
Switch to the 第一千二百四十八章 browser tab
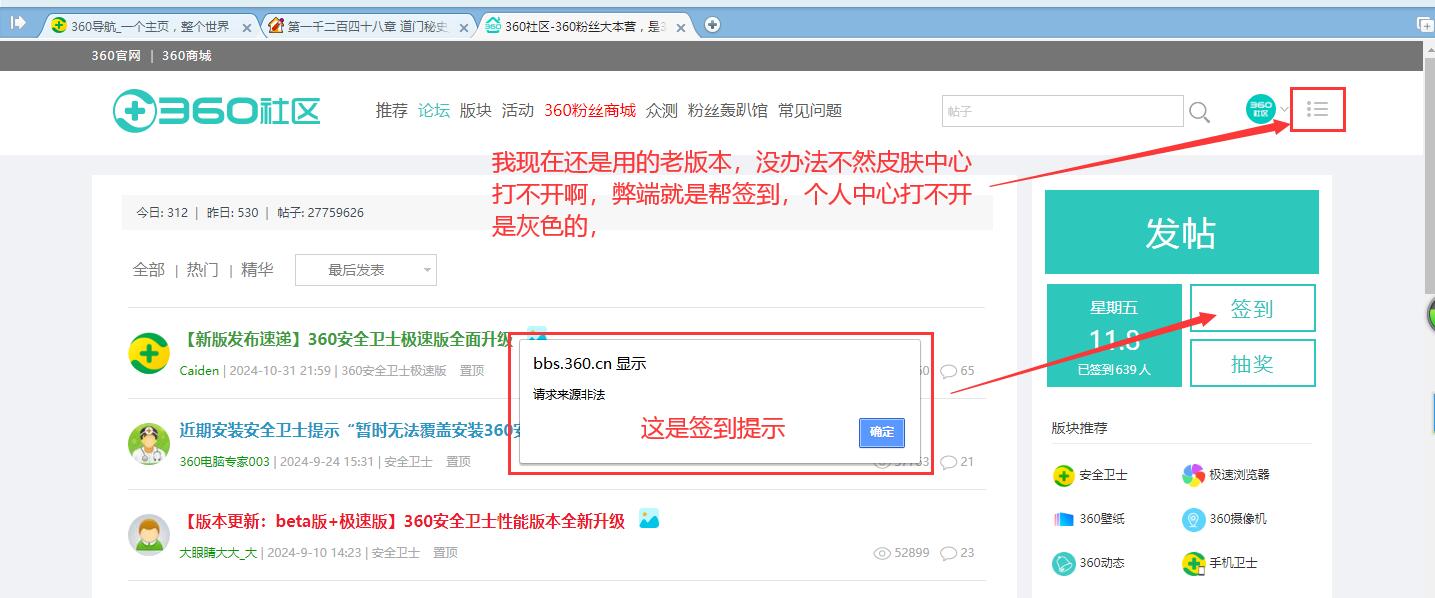pos(368,26)
